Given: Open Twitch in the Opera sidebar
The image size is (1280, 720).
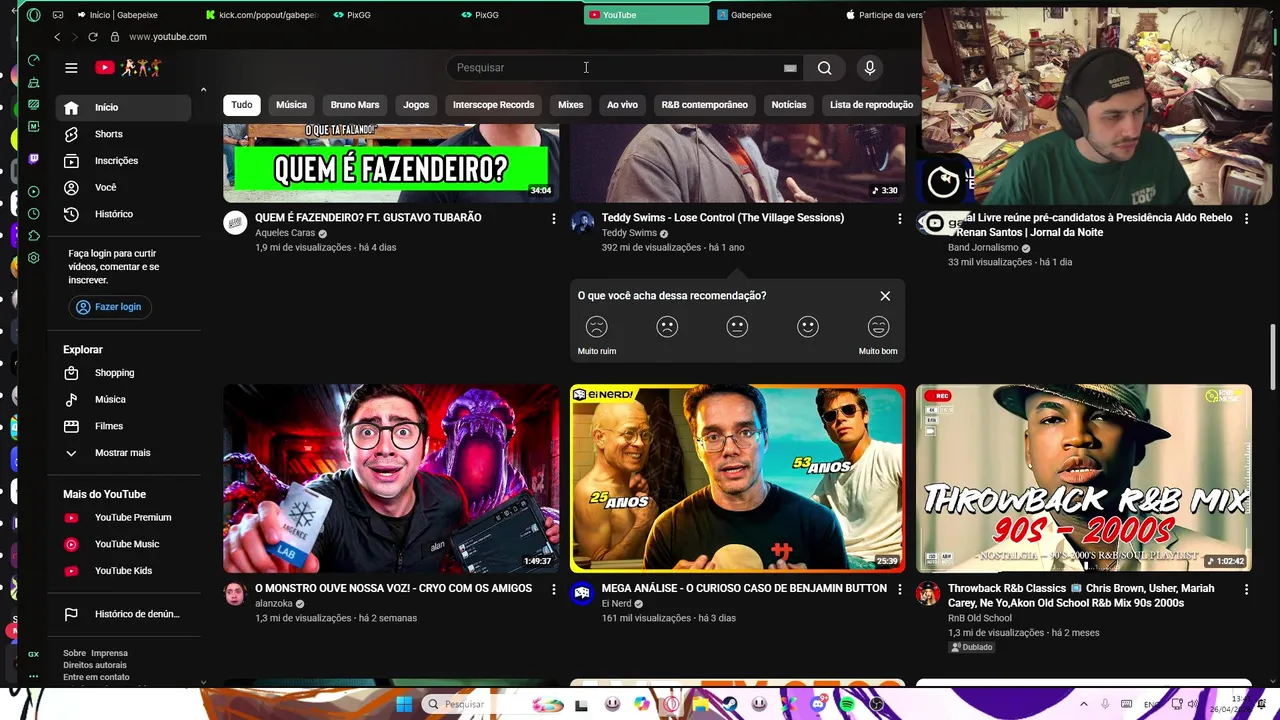Looking at the screenshot, I should 34,158.
